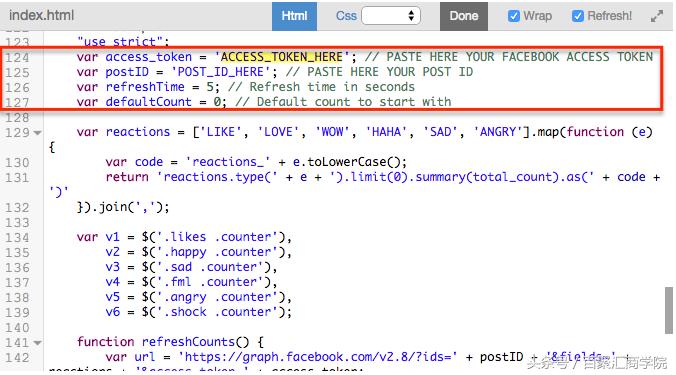Switch to the Css tab

point(346,16)
